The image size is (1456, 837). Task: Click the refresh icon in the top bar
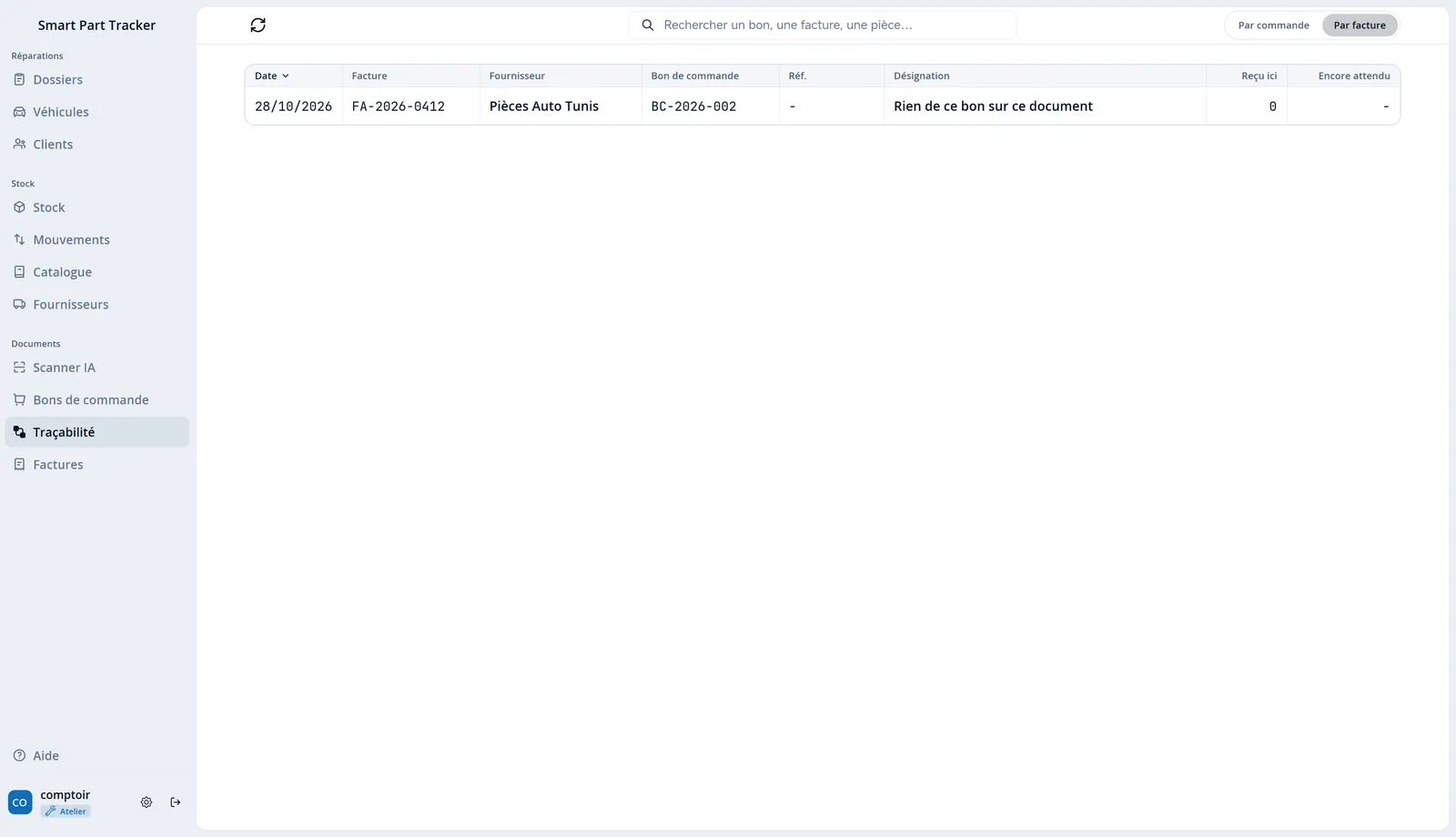258,25
